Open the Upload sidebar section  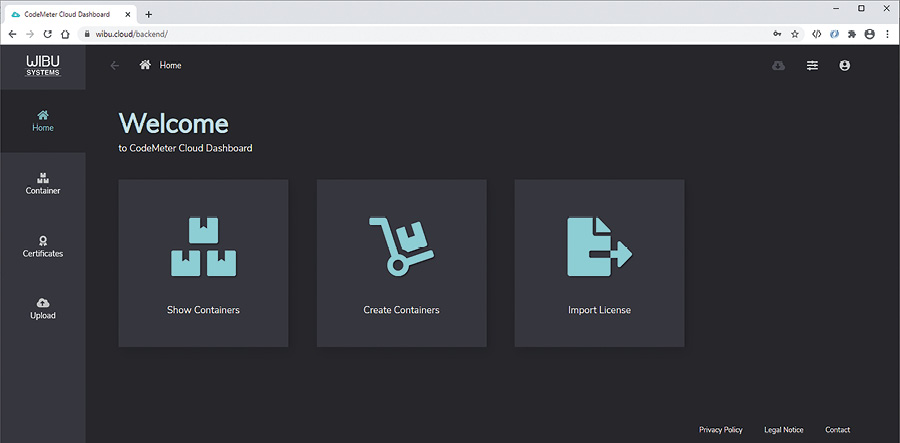pos(42,309)
